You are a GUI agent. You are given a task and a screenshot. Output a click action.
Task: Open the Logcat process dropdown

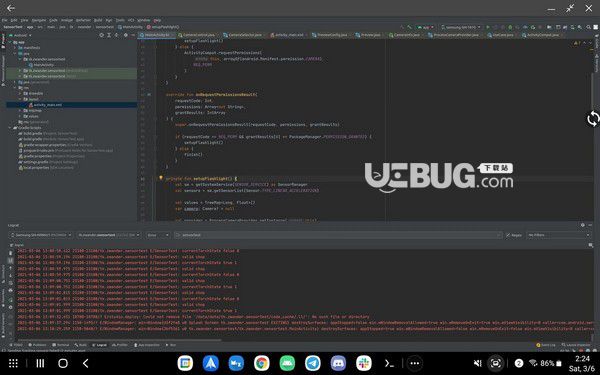109,235
